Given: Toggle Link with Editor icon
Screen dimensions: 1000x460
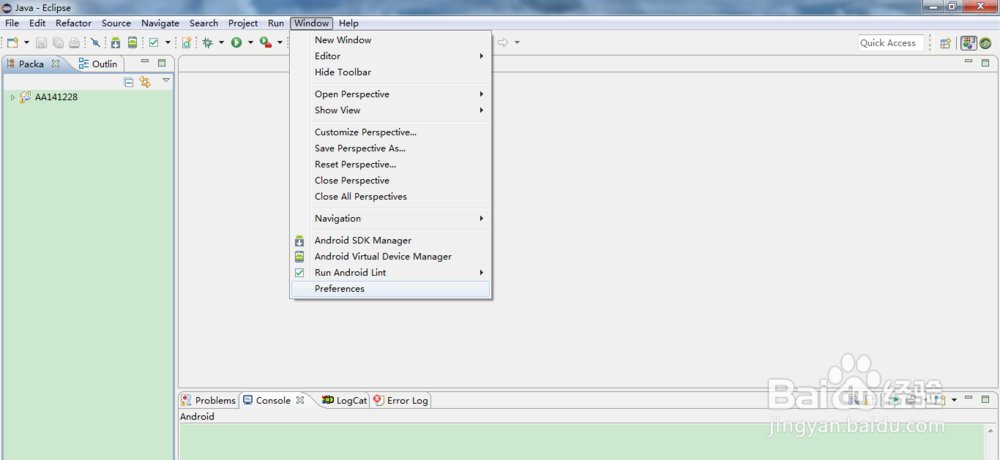Looking at the screenshot, I should [145, 82].
